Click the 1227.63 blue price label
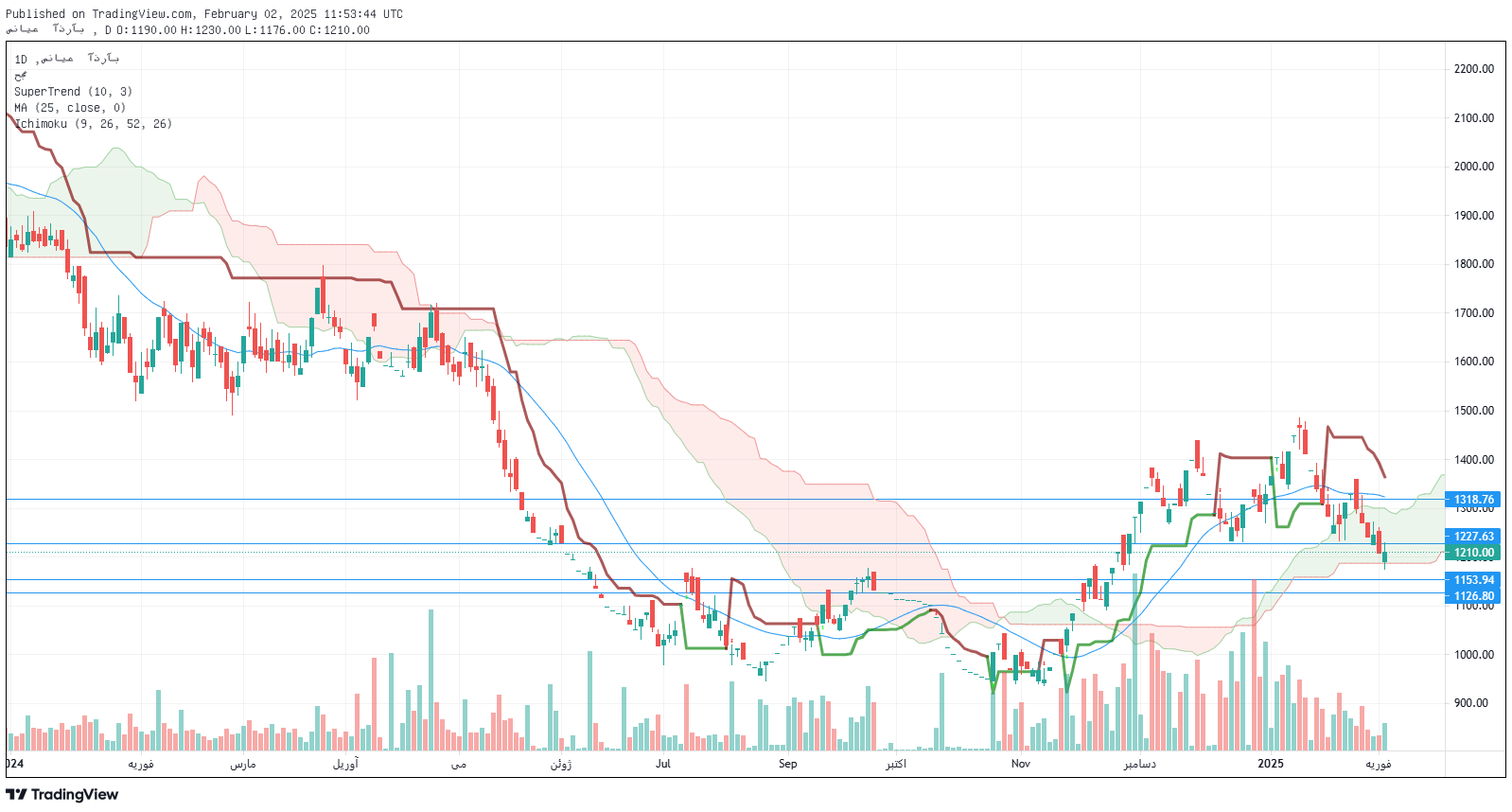This screenshot has width=1512, height=812. point(1473,537)
